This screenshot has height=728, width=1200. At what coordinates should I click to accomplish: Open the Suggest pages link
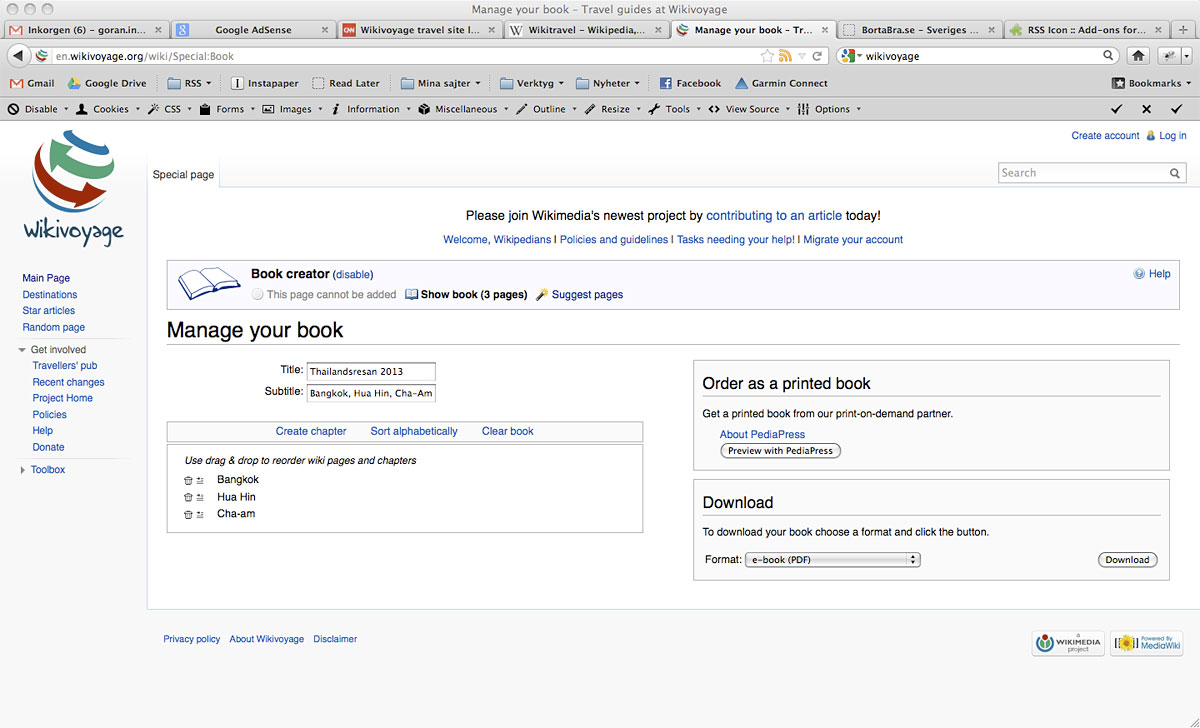[587, 295]
